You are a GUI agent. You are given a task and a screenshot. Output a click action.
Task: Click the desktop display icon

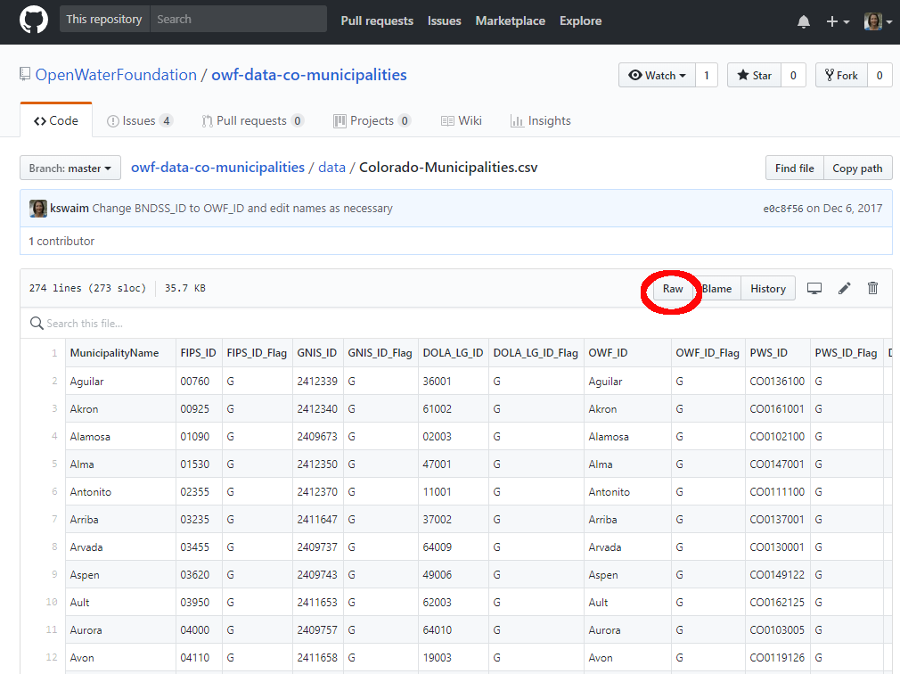[x=814, y=289]
